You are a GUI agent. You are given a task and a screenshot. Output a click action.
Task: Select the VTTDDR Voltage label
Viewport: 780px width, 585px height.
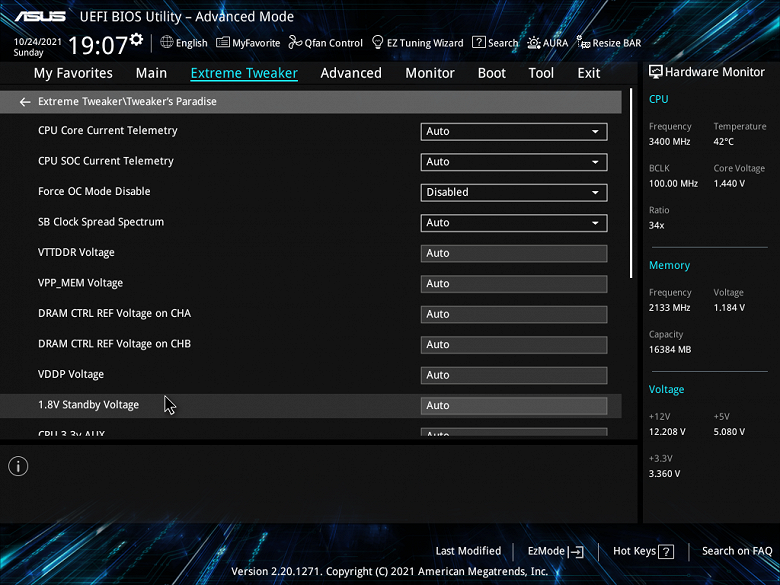pyautogui.click(x=76, y=253)
